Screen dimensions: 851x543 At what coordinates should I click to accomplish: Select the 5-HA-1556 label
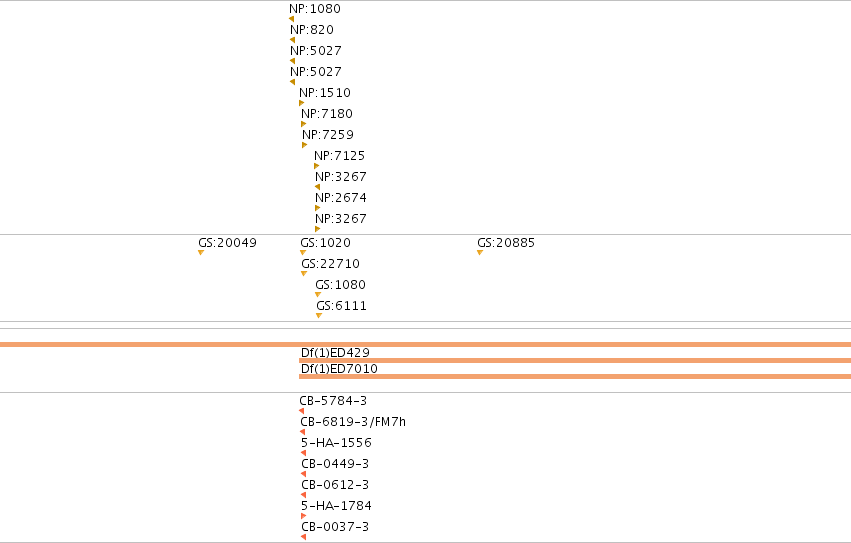tap(336, 443)
